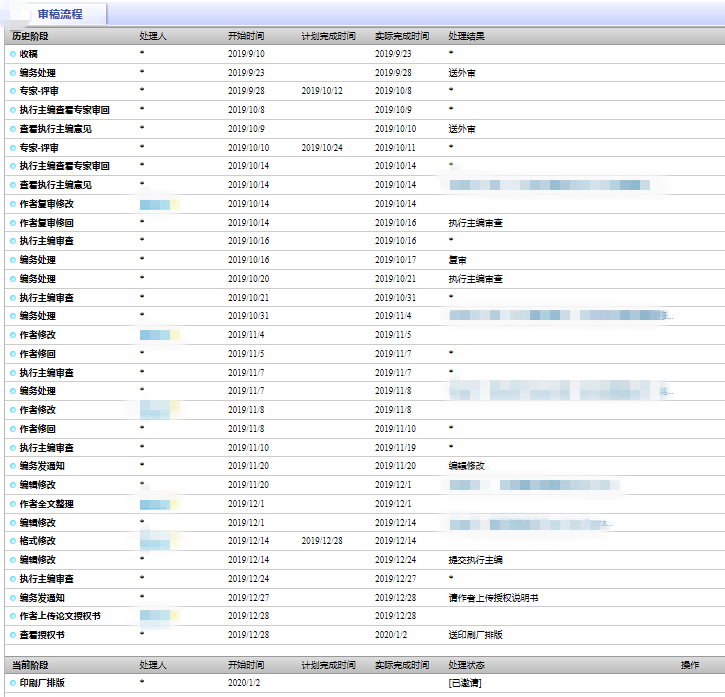This screenshot has height=697, width=725.
Task: Click the 当前阶段 section header
Action: pyautogui.click(x=30, y=665)
